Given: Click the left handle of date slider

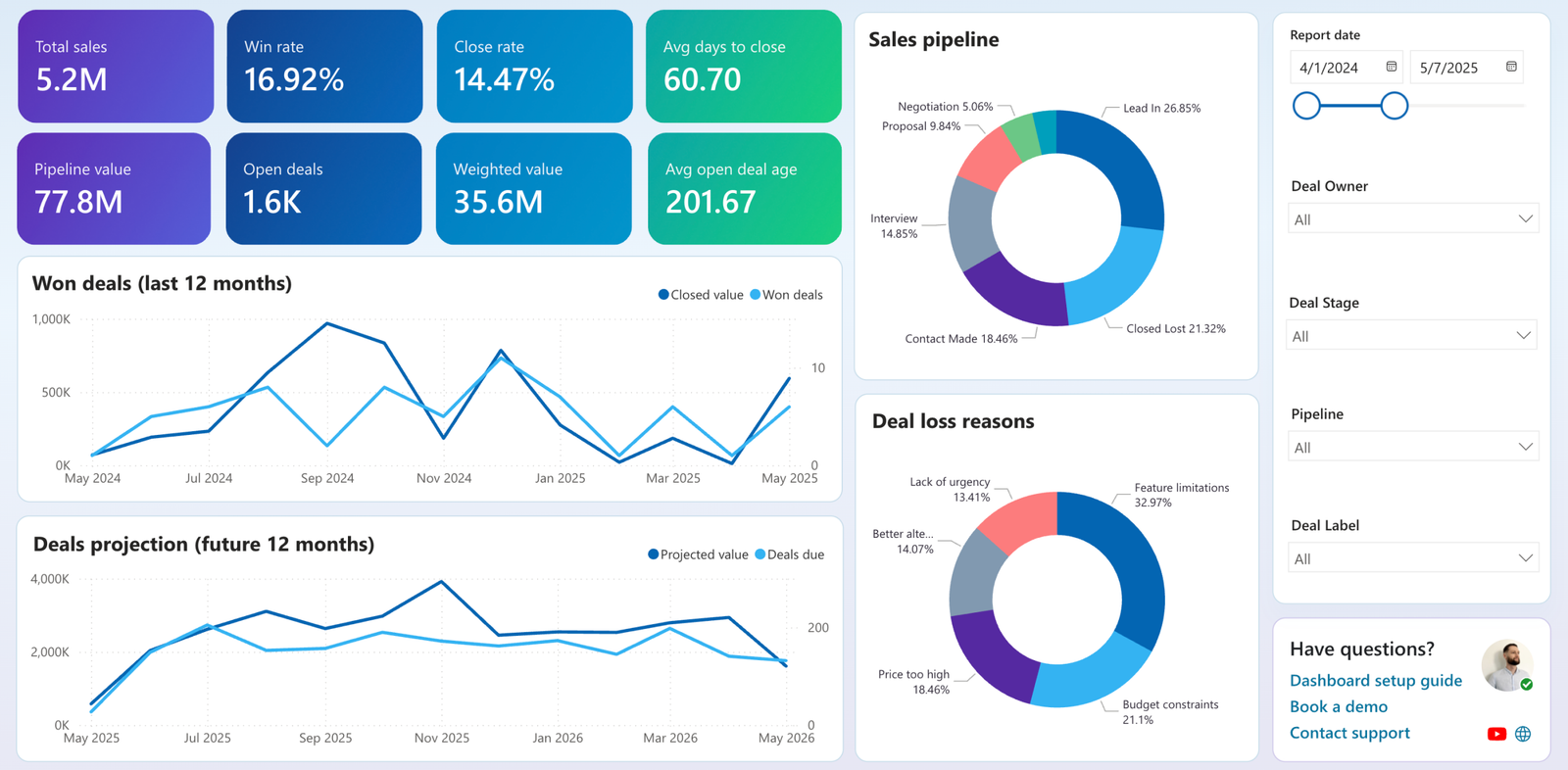Looking at the screenshot, I should point(1306,106).
